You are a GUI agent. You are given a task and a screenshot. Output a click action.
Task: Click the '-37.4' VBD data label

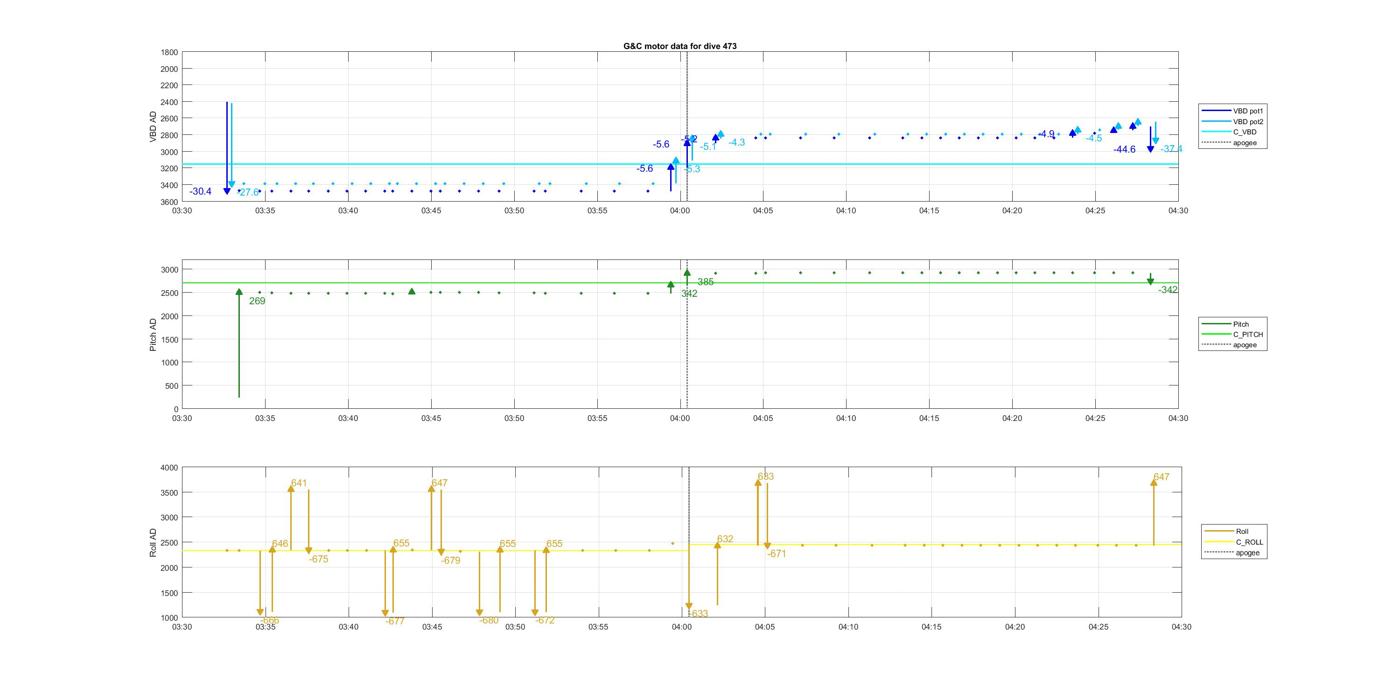click(1171, 149)
